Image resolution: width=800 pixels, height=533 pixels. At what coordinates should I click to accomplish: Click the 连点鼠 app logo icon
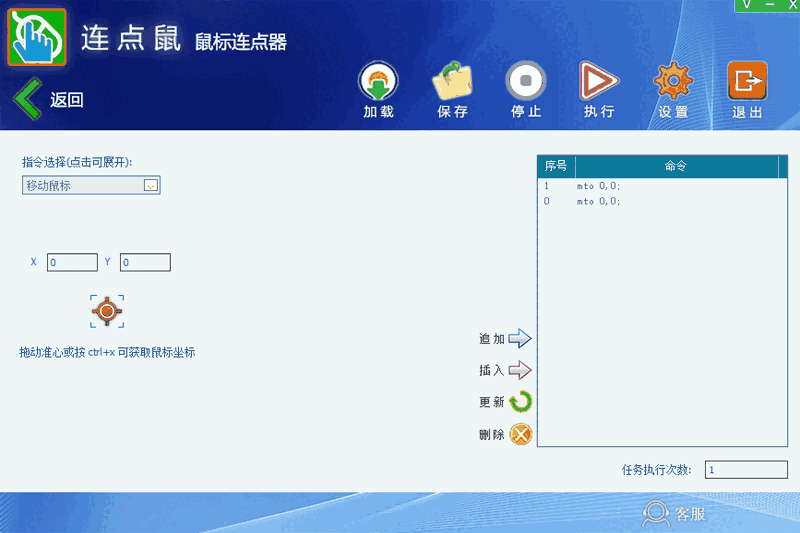[37, 37]
